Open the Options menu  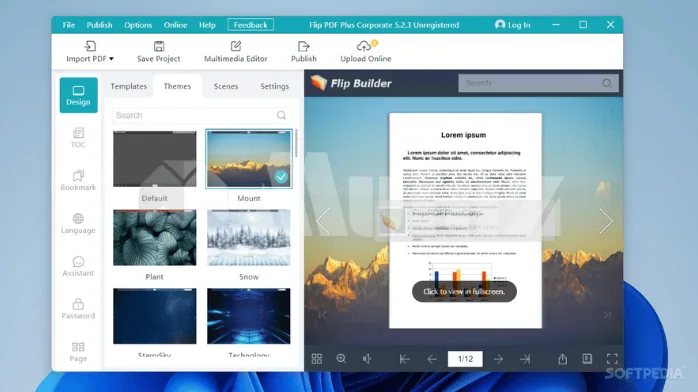tap(138, 25)
